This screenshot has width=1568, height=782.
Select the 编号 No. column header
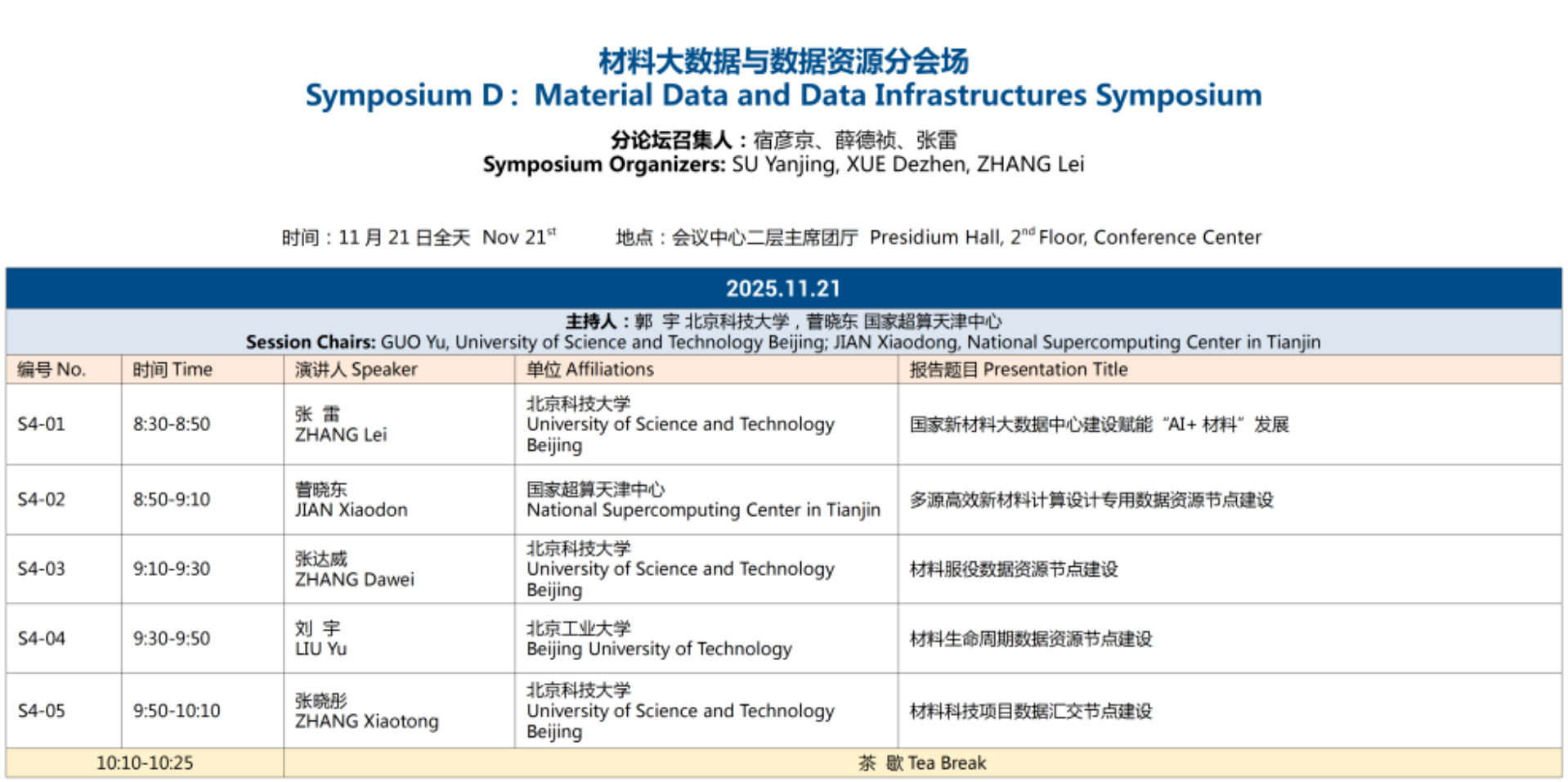pos(52,370)
